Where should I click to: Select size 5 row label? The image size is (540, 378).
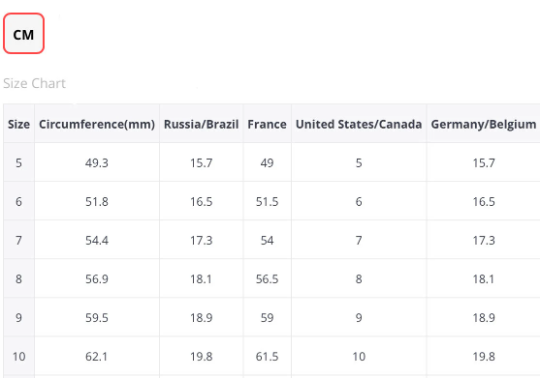(19, 162)
